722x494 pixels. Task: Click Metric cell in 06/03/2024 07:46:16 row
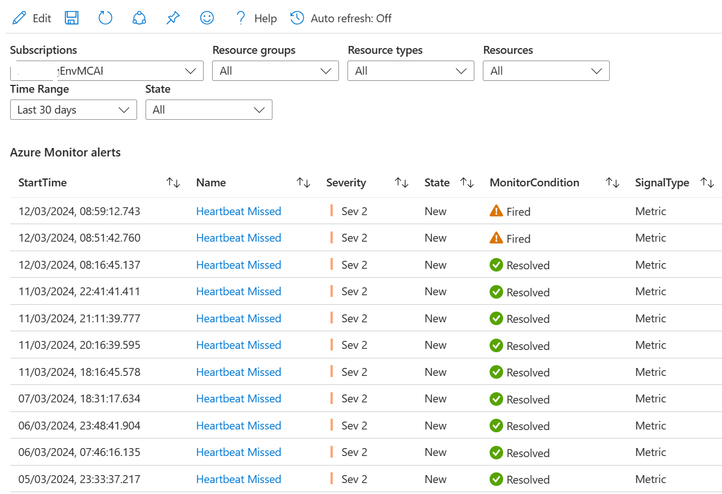(651, 452)
